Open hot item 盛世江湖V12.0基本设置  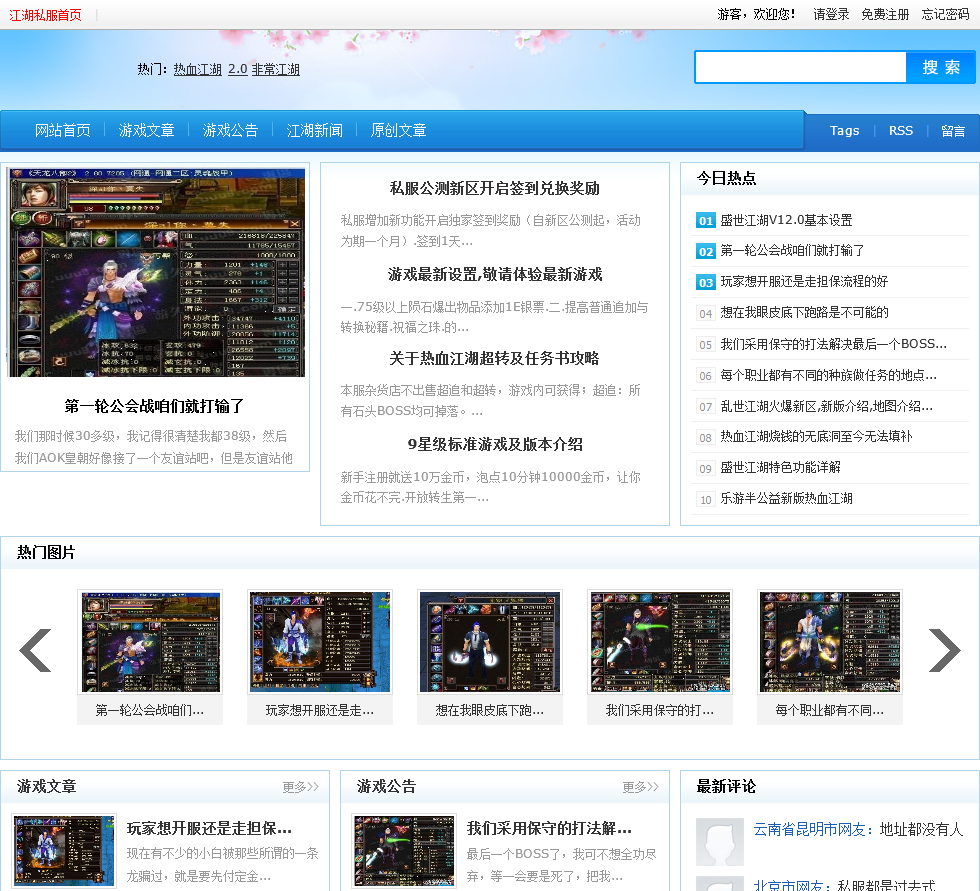click(x=786, y=220)
